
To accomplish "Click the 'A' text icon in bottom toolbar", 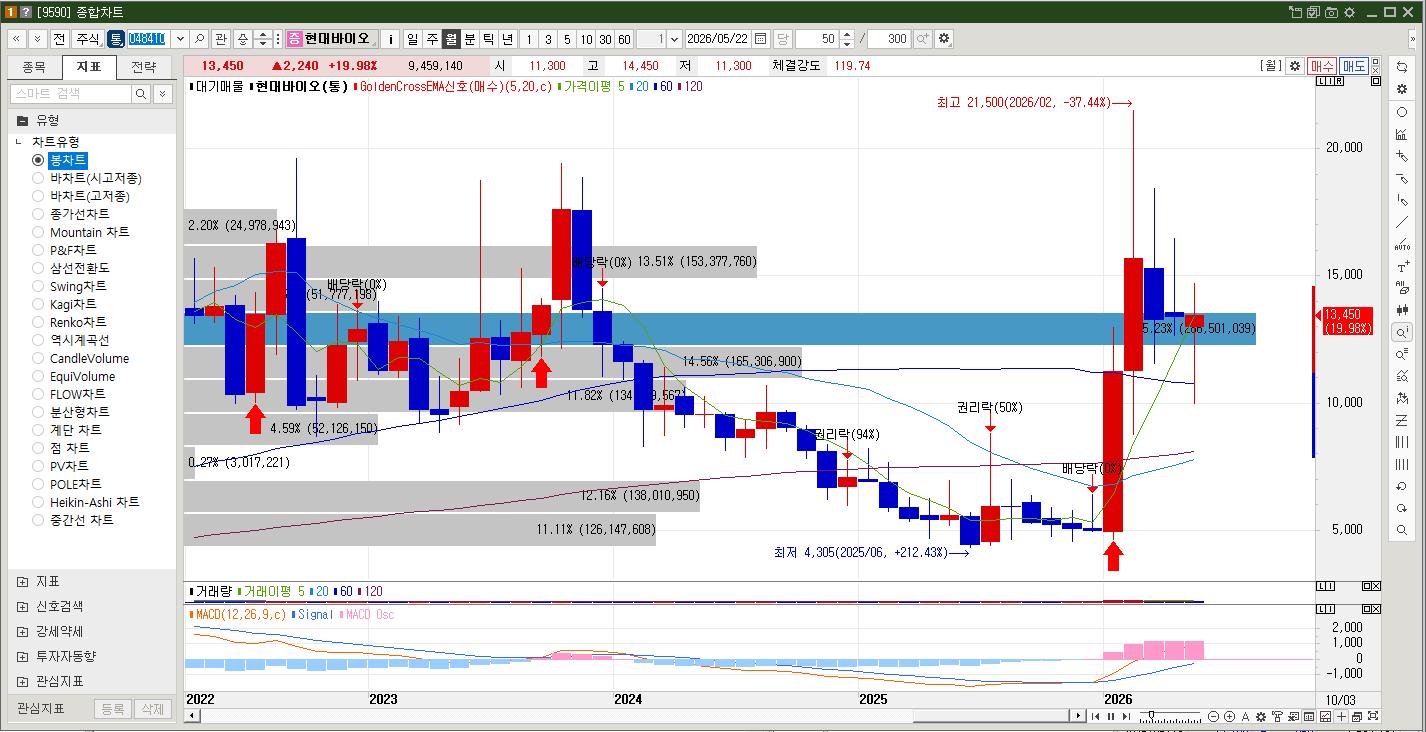I will (x=1245, y=716).
